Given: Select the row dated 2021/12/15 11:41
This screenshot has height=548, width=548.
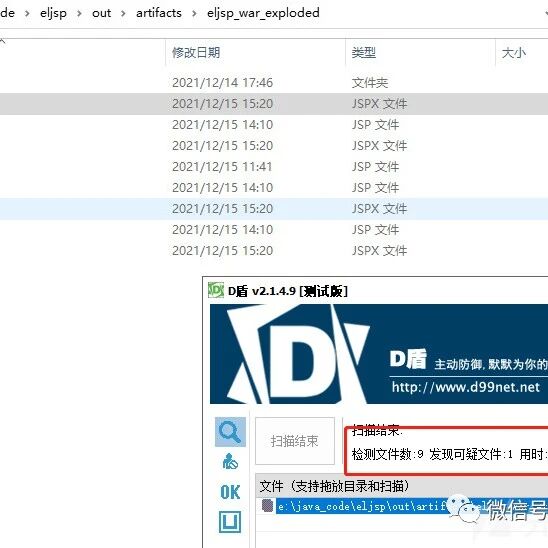Looking at the screenshot, I should pyautogui.click(x=274, y=167).
